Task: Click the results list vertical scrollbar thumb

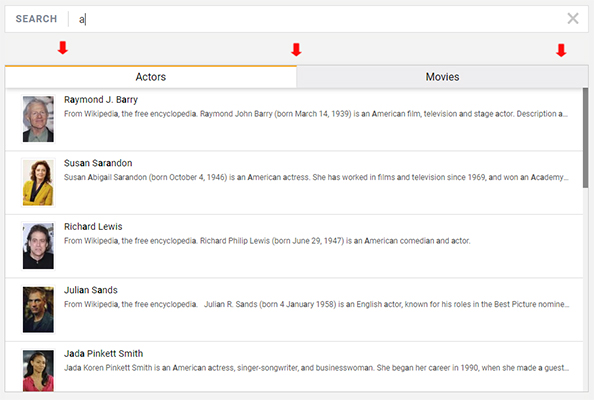Action: 585,138
